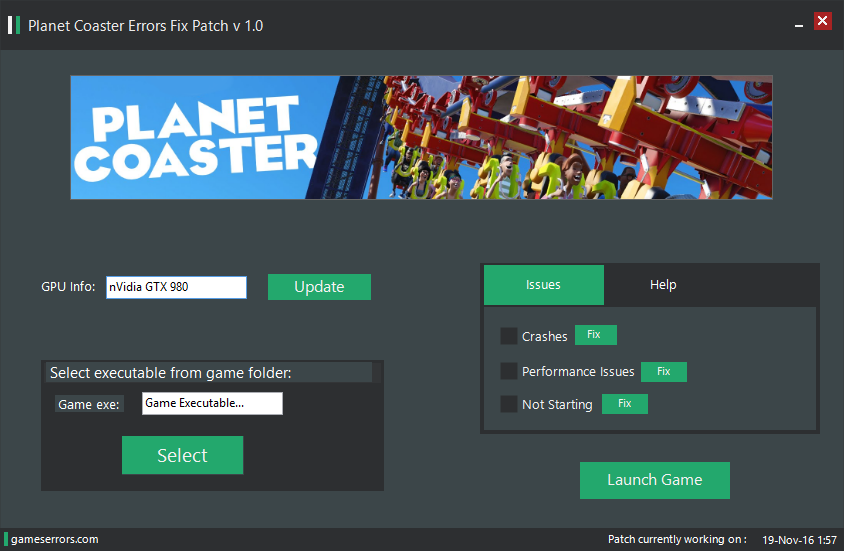Open the Help tab
Image resolution: width=844 pixels, height=551 pixels.
pos(663,285)
